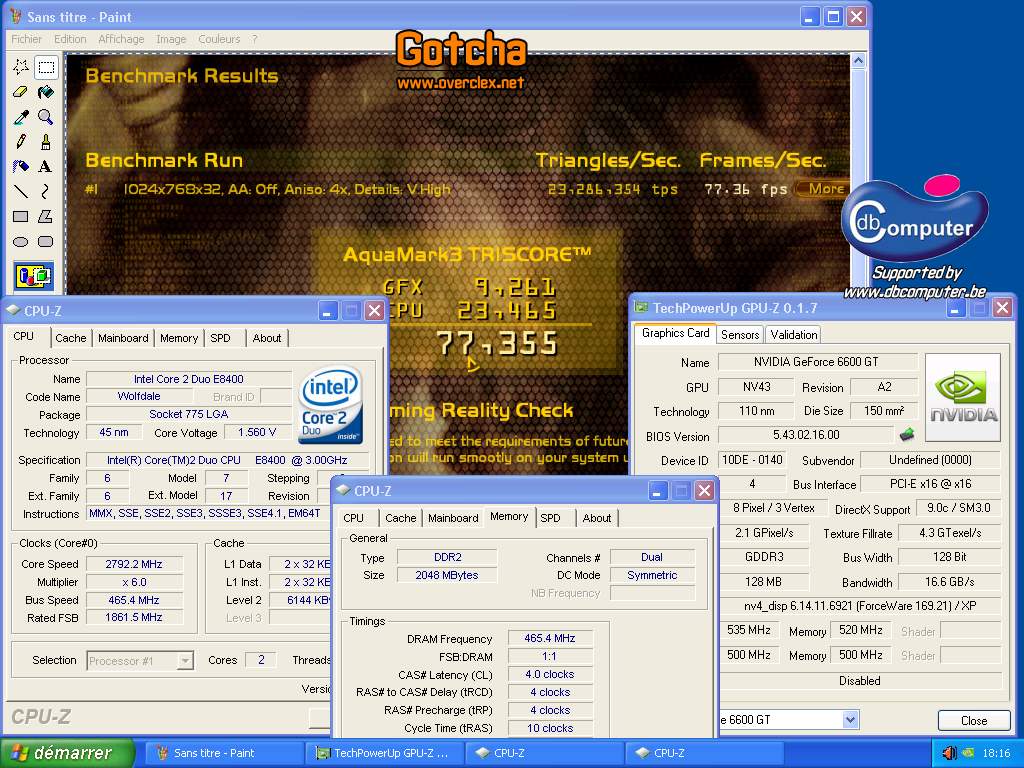The width and height of the screenshot is (1024, 768).
Task: Choose the Line tool in Paint
Action: point(21,191)
